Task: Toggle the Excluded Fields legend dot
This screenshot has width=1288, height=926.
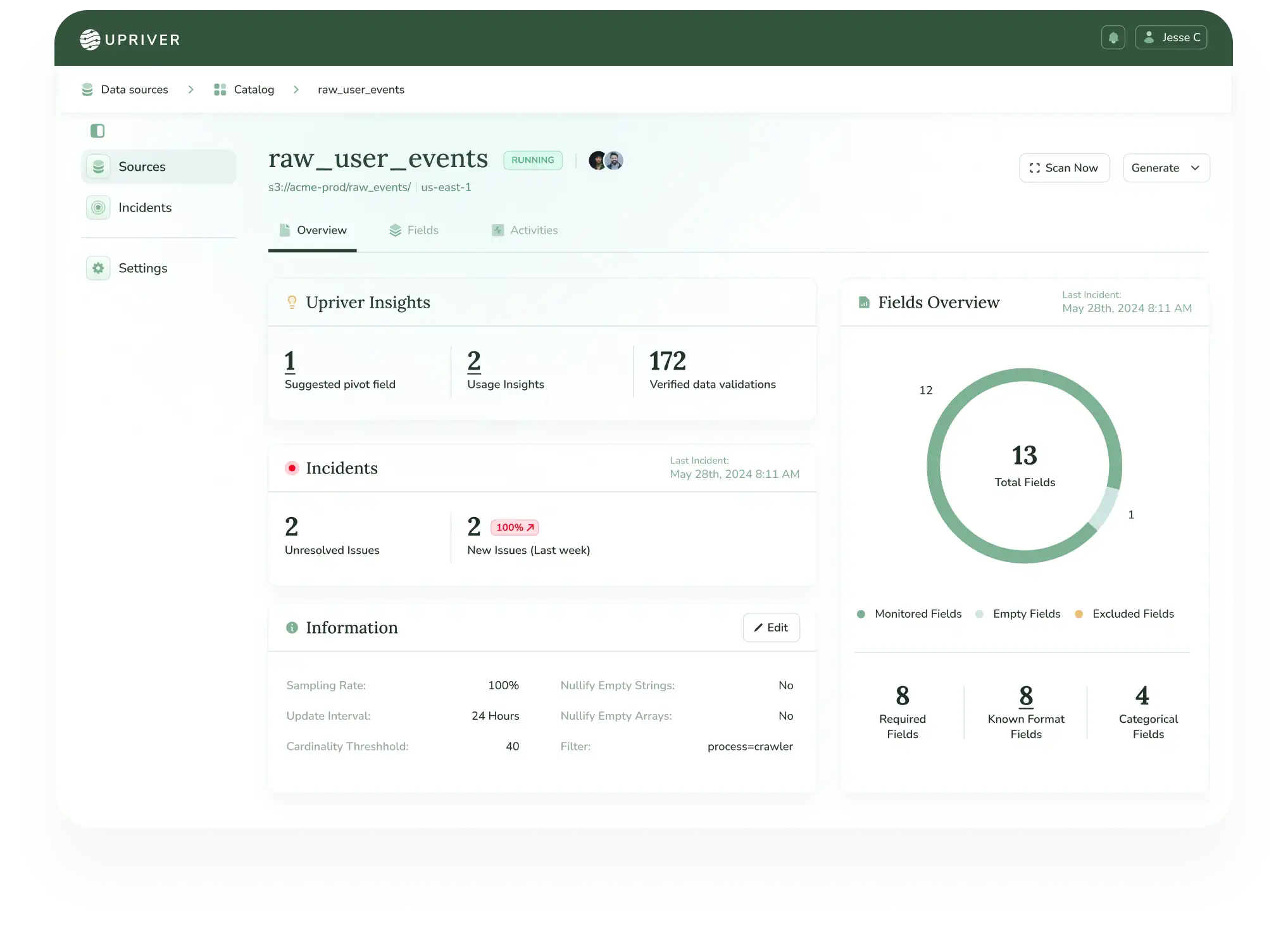Action: tap(1079, 614)
